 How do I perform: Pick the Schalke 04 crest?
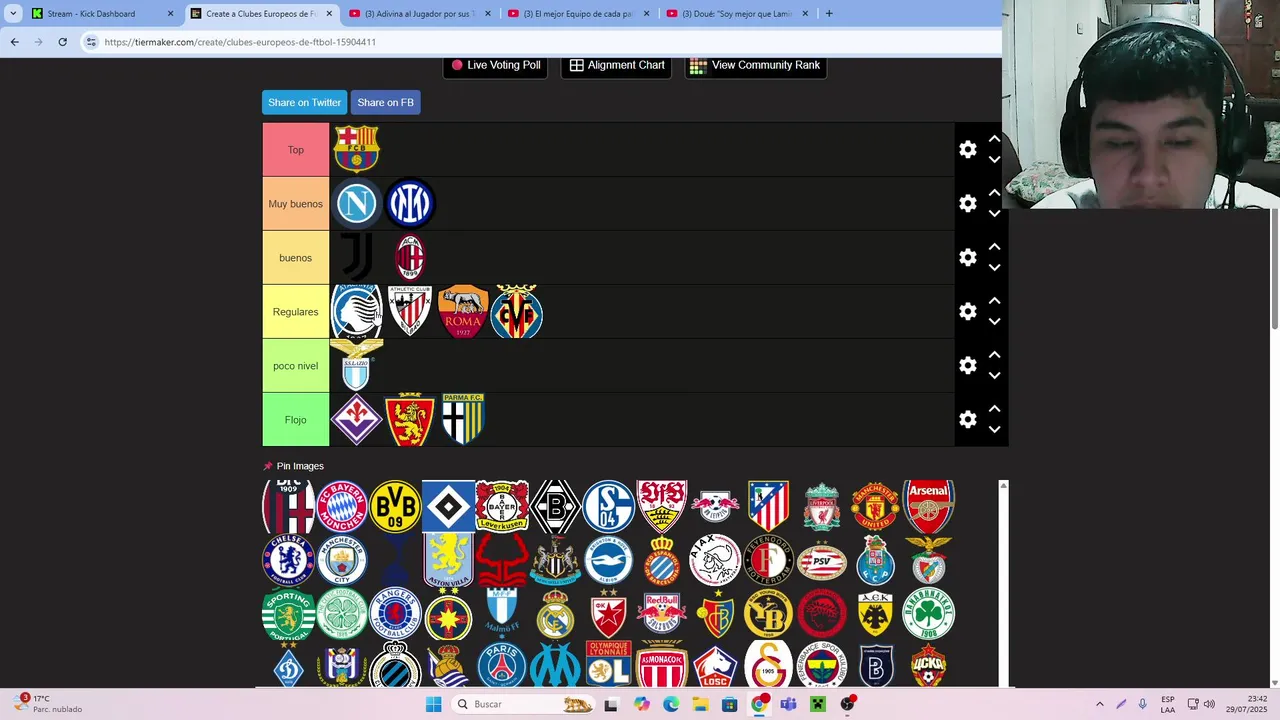[609, 506]
